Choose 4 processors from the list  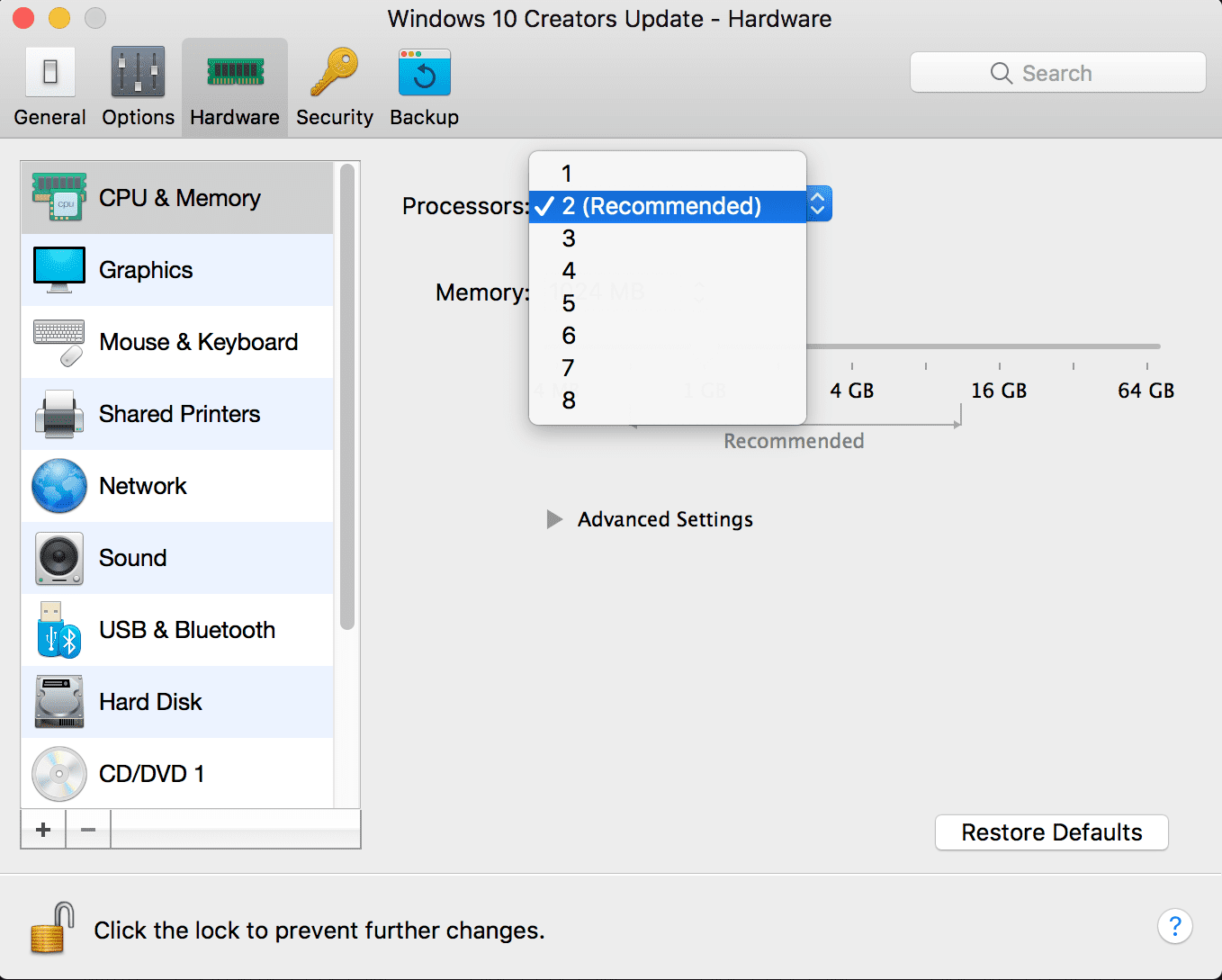pos(668,271)
